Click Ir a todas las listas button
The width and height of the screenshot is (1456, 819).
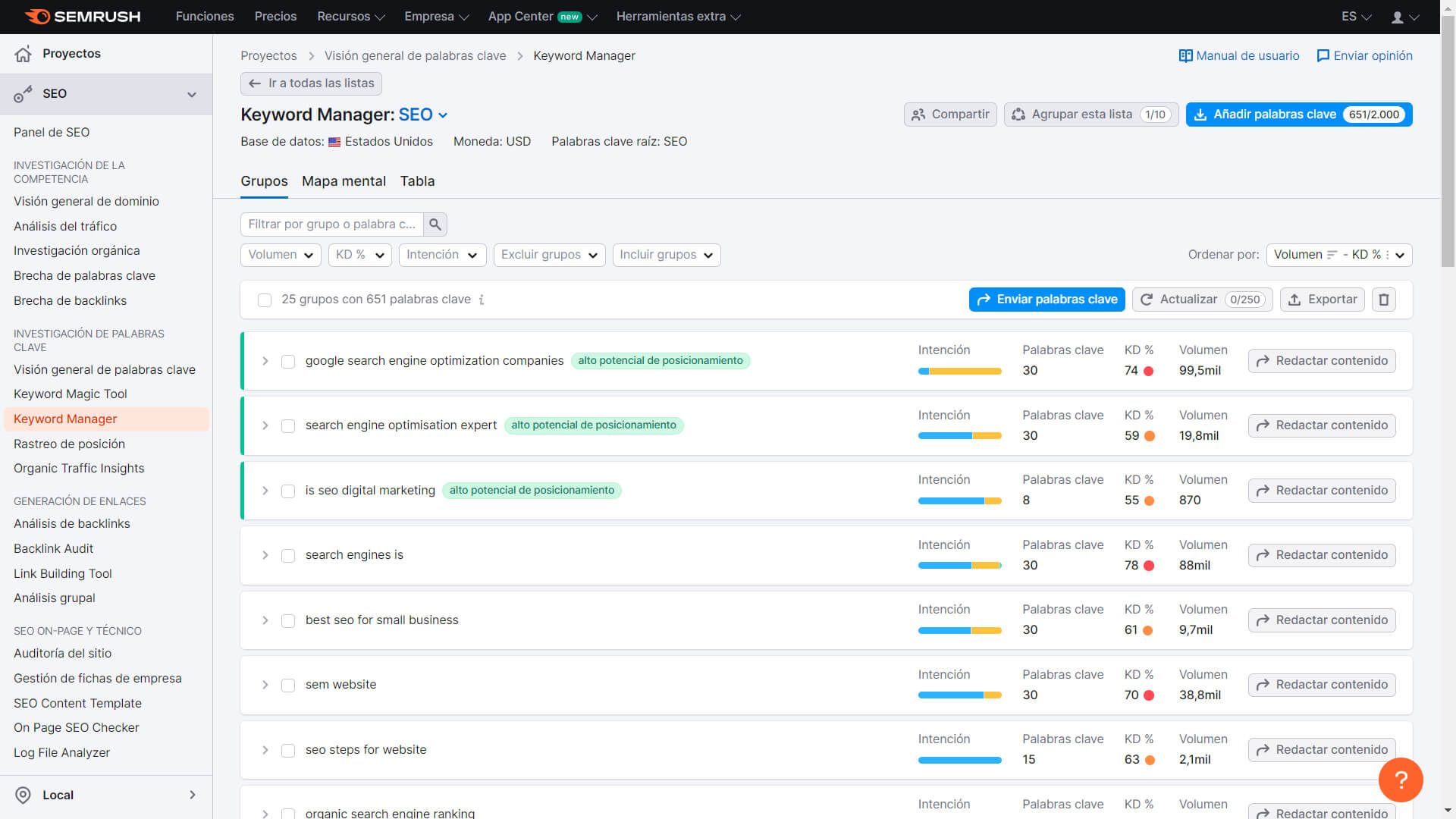pos(312,82)
